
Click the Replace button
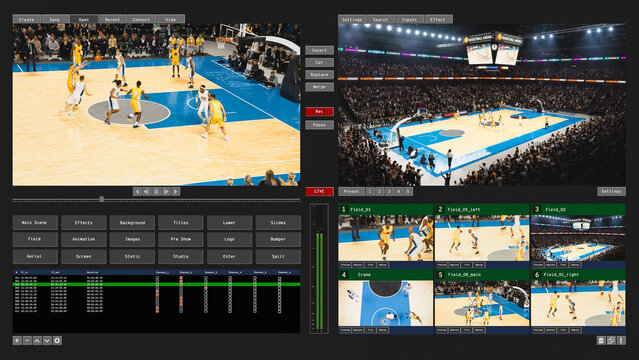coord(320,75)
